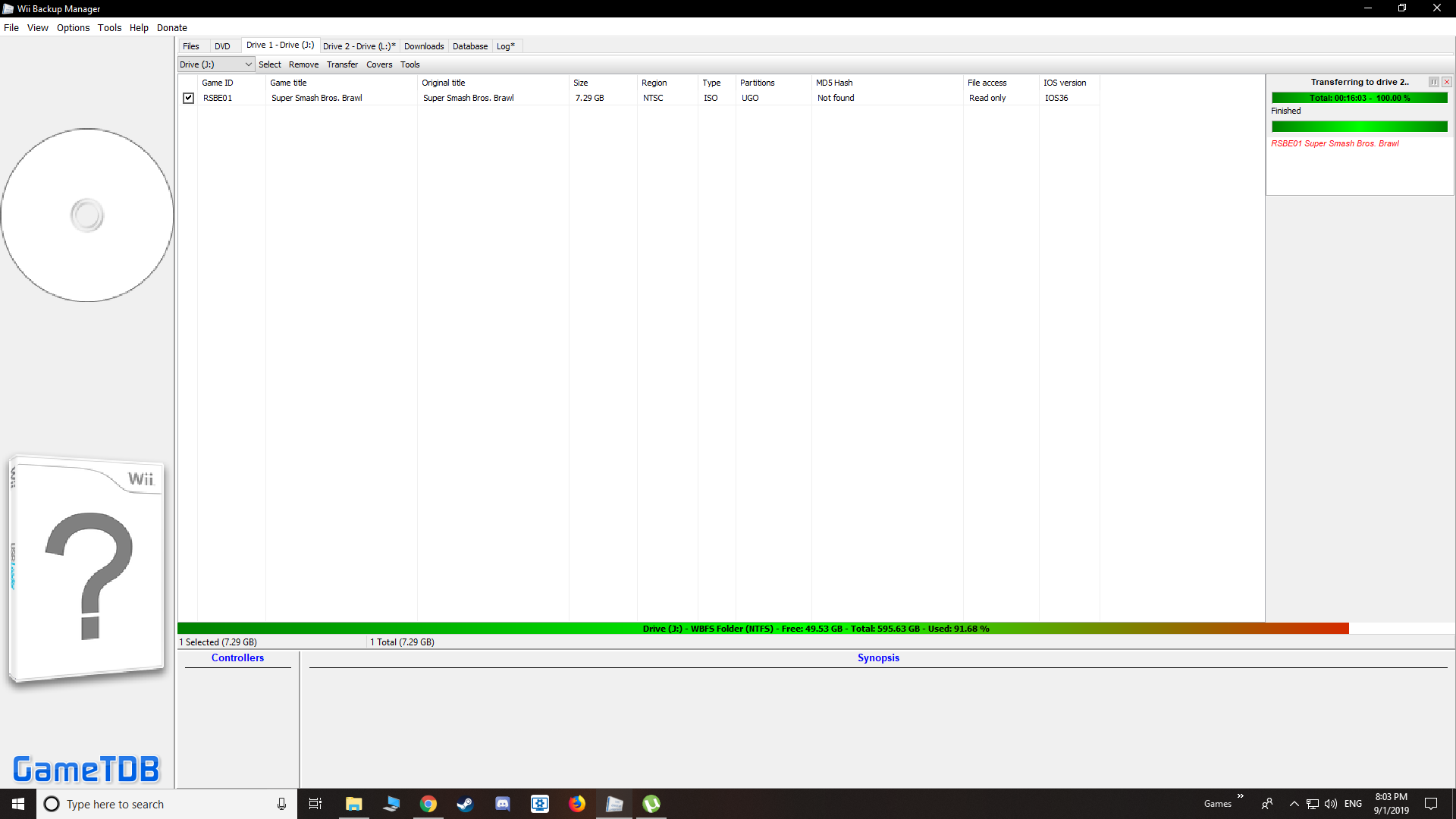Open the Tools menu in menu bar
The height and width of the screenshot is (819, 1456).
tap(110, 28)
